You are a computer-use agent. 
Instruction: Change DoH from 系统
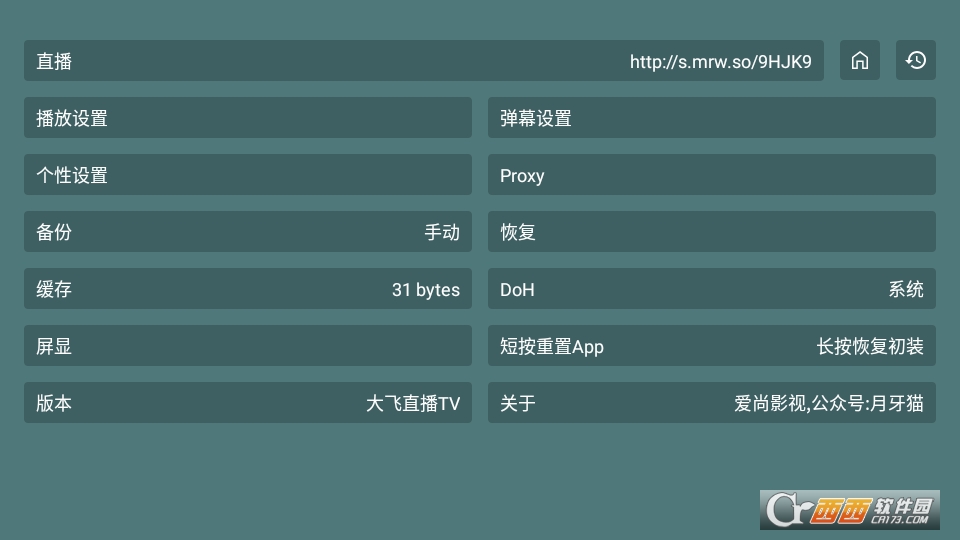click(x=711, y=288)
